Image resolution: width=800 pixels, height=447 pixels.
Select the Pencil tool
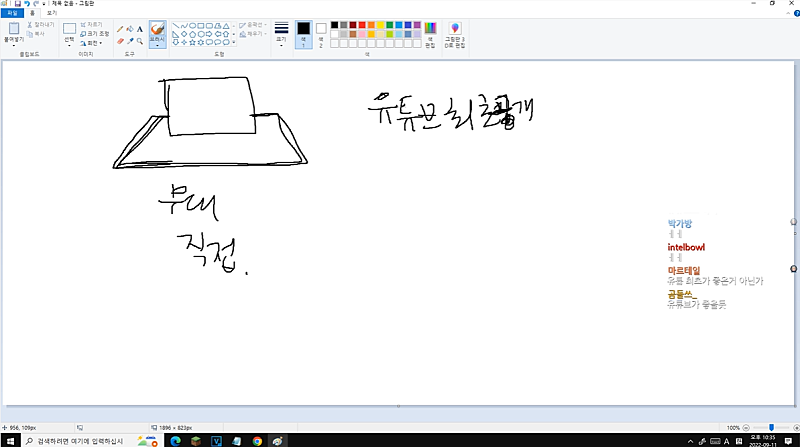120,29
